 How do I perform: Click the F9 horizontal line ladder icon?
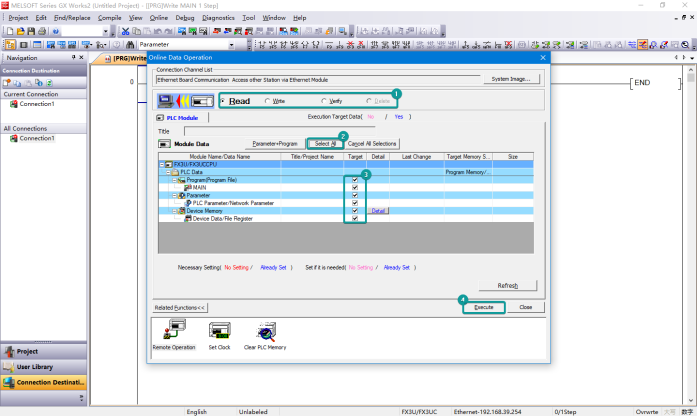tap(329, 44)
